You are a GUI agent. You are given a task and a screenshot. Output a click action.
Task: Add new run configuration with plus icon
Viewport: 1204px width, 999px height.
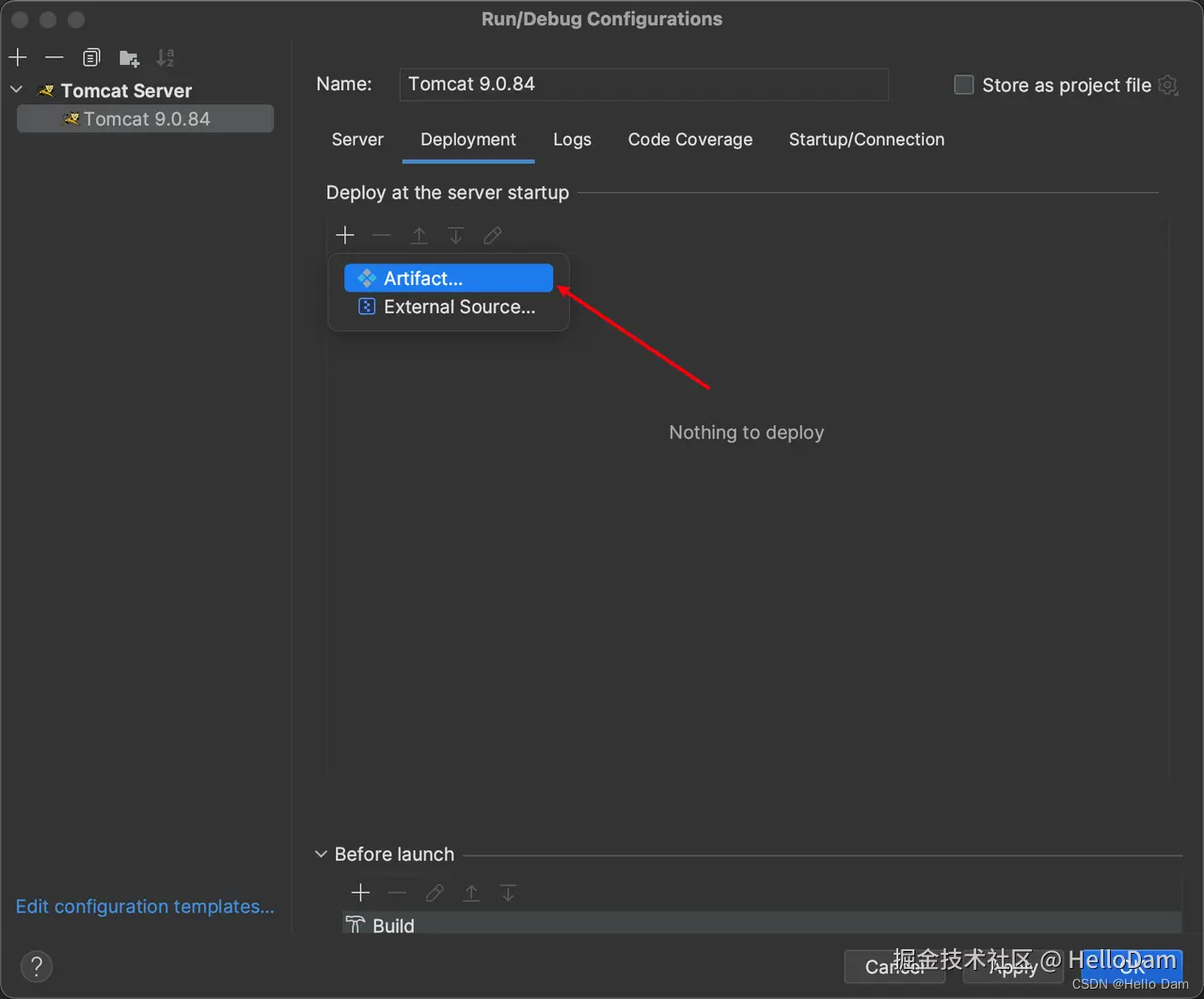[18, 57]
